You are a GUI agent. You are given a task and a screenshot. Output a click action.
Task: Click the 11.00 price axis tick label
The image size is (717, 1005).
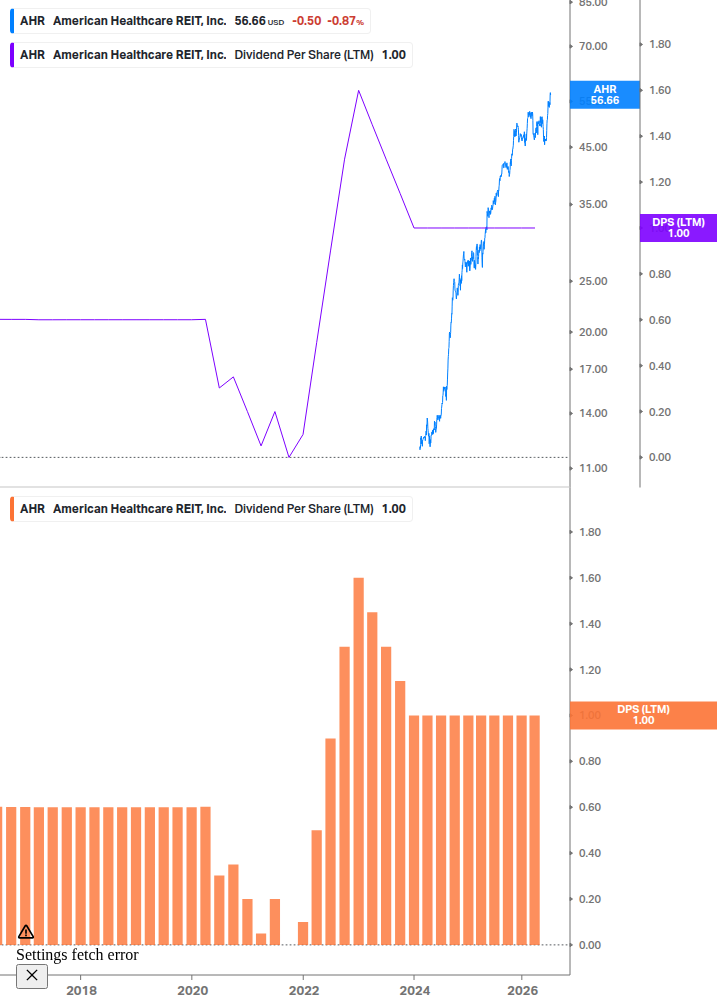(593, 469)
